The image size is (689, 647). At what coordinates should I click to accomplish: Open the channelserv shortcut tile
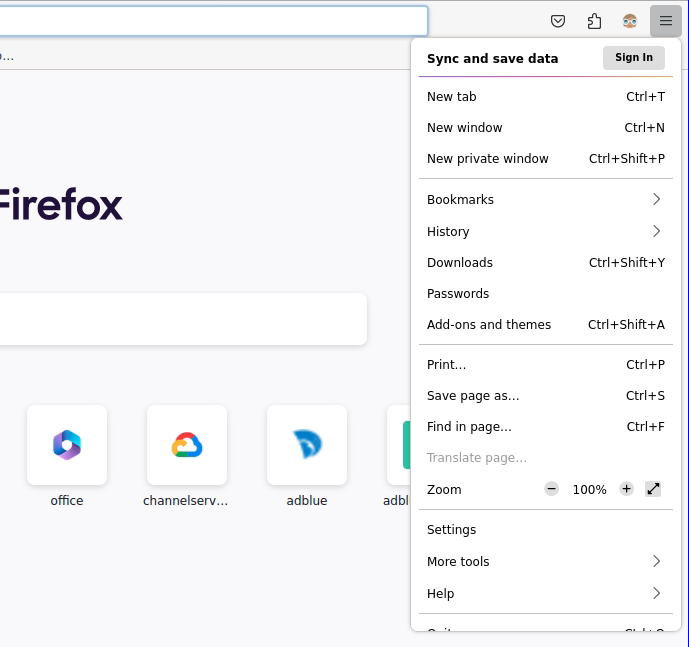click(x=187, y=445)
